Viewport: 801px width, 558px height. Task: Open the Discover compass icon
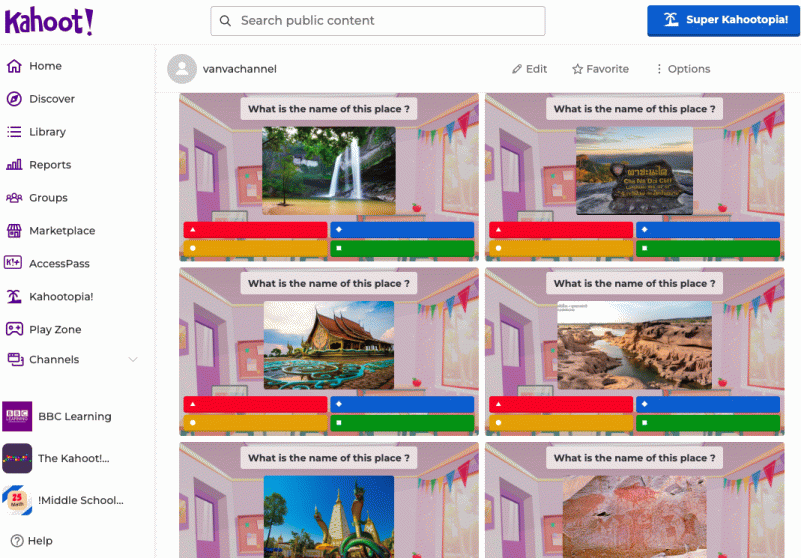[14, 99]
